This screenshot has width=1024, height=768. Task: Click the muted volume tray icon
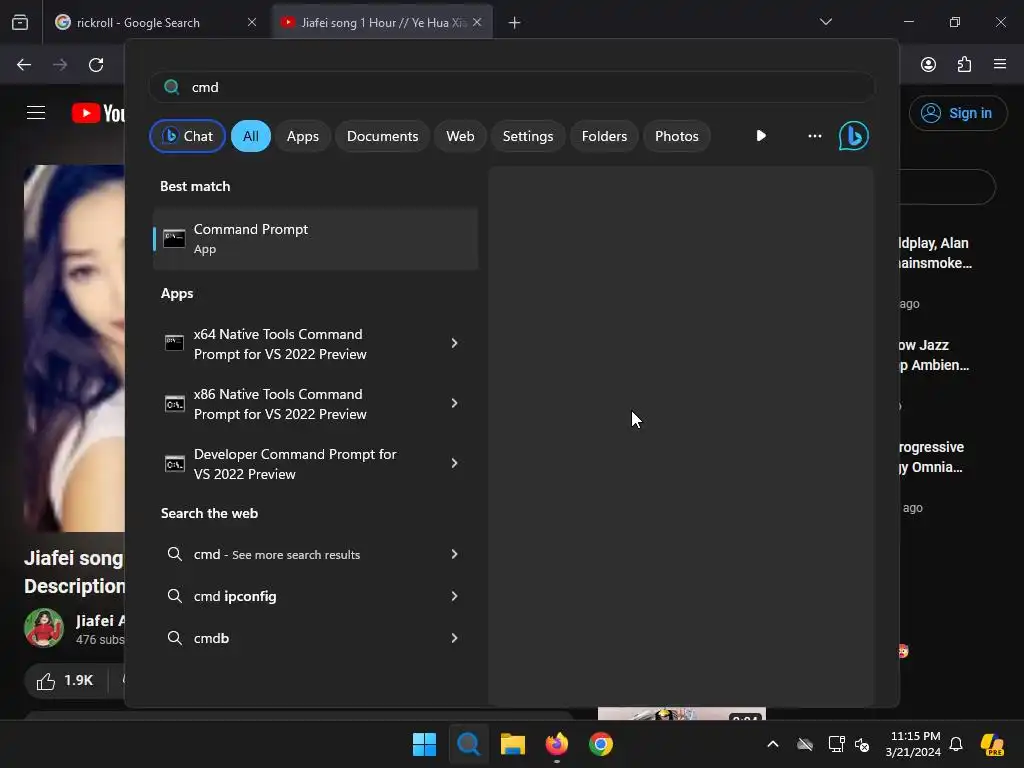click(862, 744)
